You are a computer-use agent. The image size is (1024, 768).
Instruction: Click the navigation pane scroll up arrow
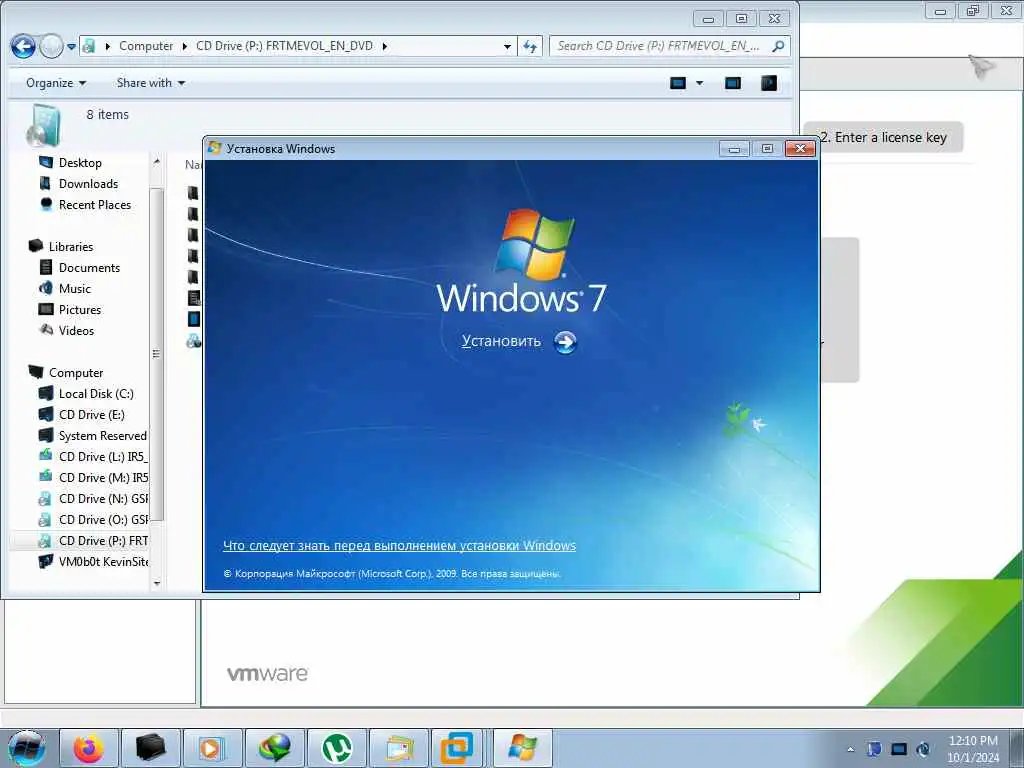[x=157, y=161]
